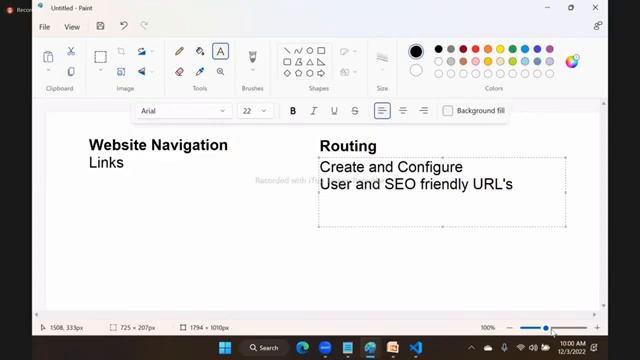Click the Copy icon
Image resolution: width=640 pixels, height=360 pixels.
(71, 72)
